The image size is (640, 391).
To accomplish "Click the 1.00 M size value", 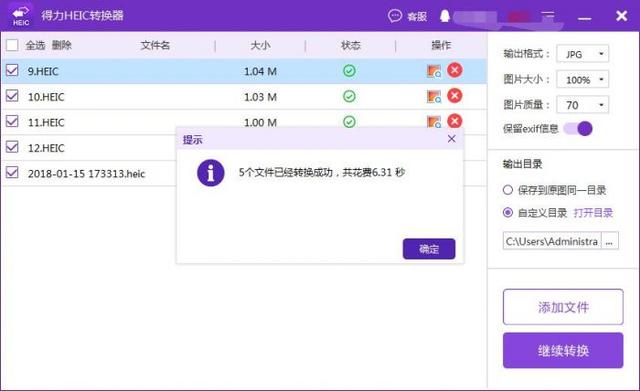I will 260,122.
